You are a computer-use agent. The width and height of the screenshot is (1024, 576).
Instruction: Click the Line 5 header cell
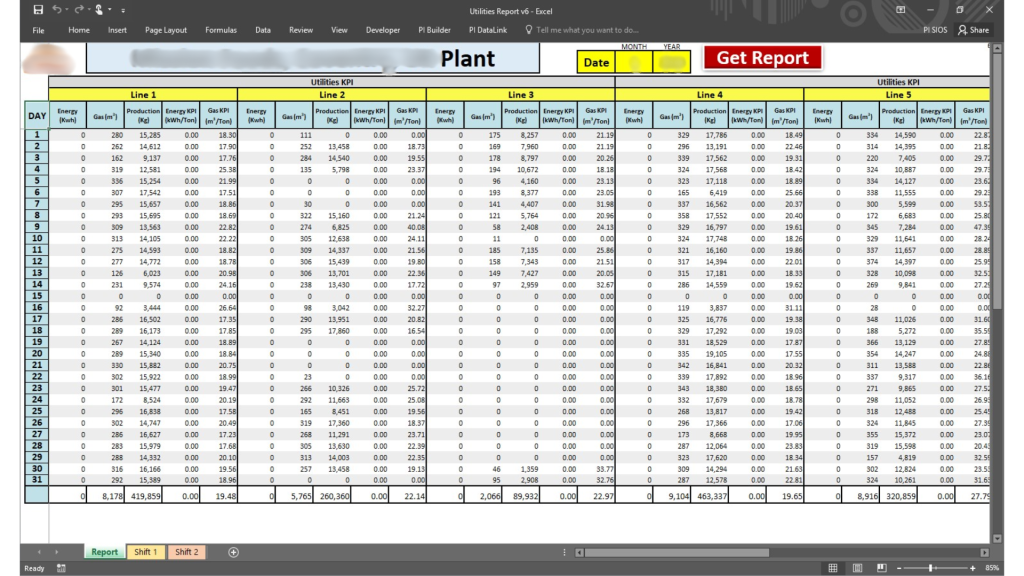[897, 95]
